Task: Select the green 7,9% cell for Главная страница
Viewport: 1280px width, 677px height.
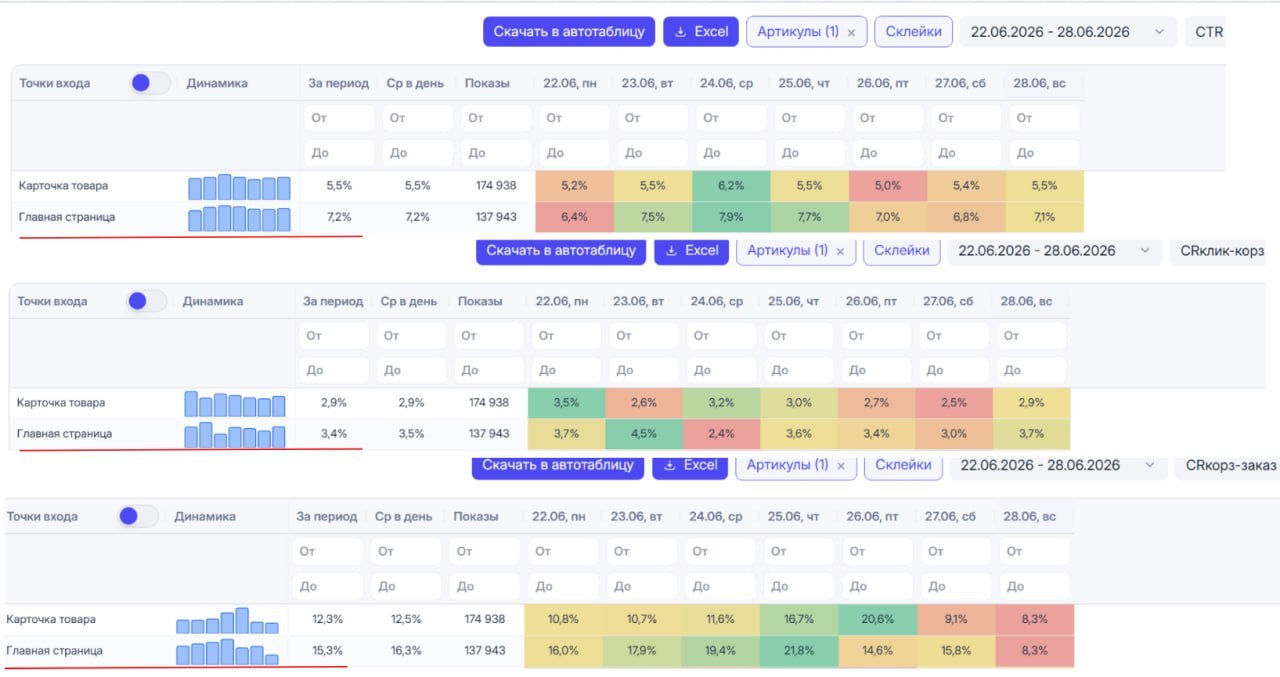Action: (x=732, y=217)
